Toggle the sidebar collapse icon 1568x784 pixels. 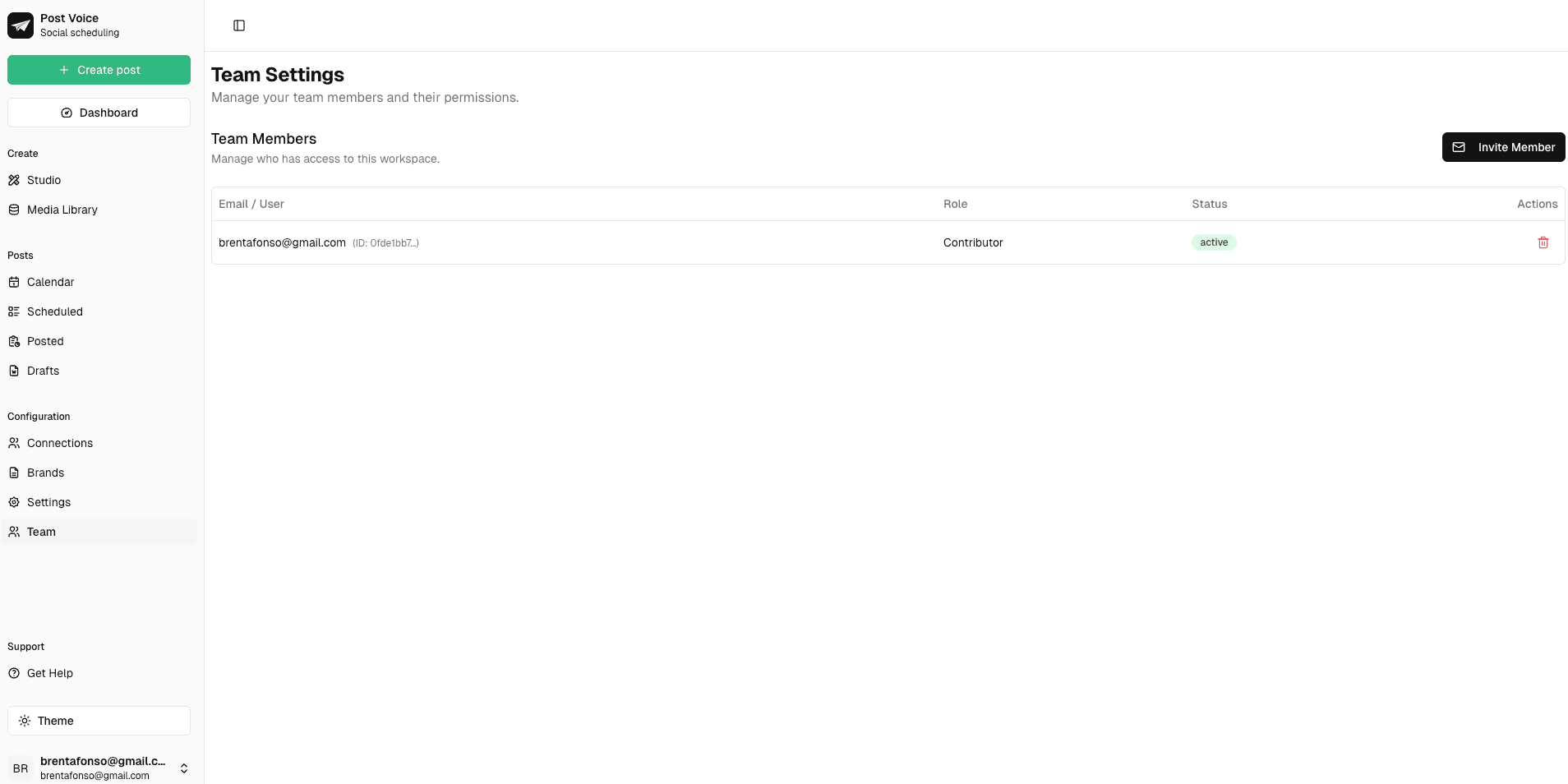point(239,25)
